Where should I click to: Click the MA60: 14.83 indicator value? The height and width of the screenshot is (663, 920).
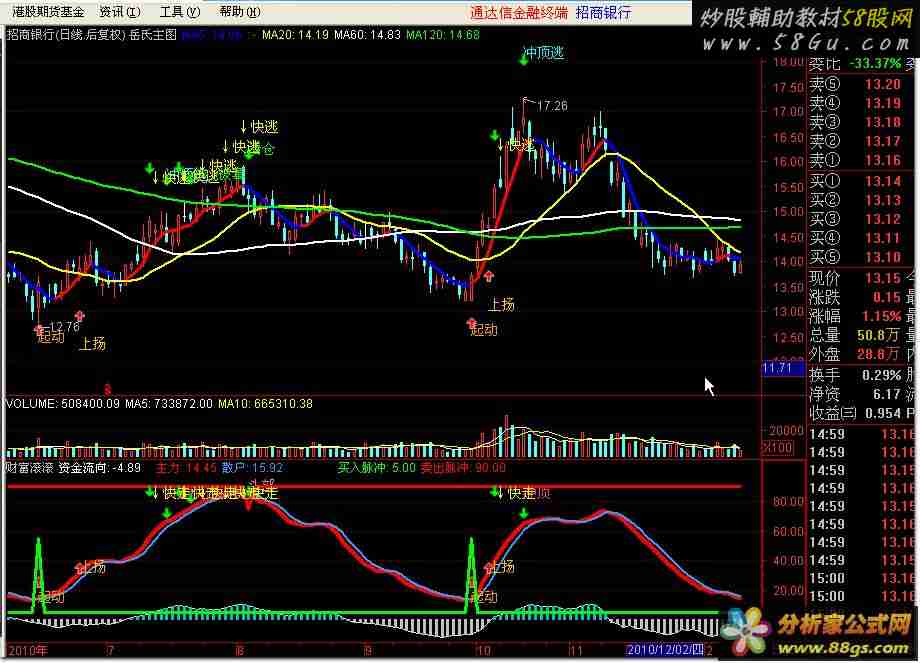click(367, 35)
